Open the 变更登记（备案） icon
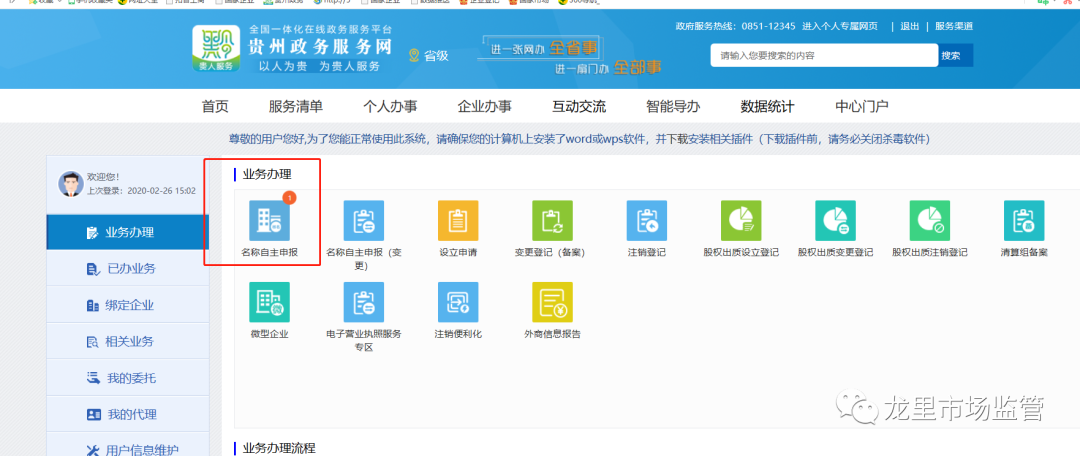1080x456 pixels. (x=552, y=221)
